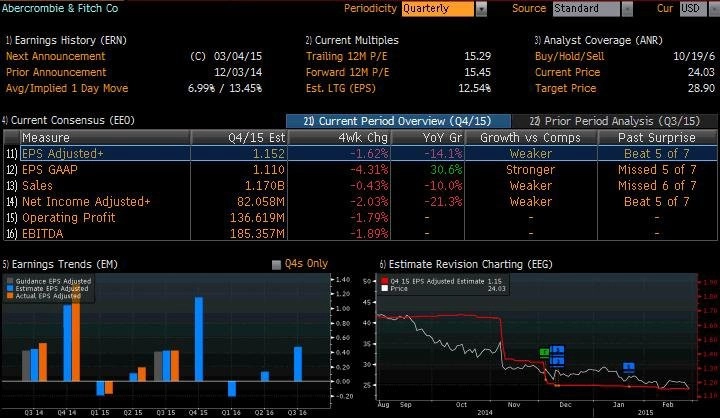Image resolution: width=720 pixels, height=418 pixels.
Task: Click Buy/Hold/Sell value 10/19/6
Action: coord(694,56)
